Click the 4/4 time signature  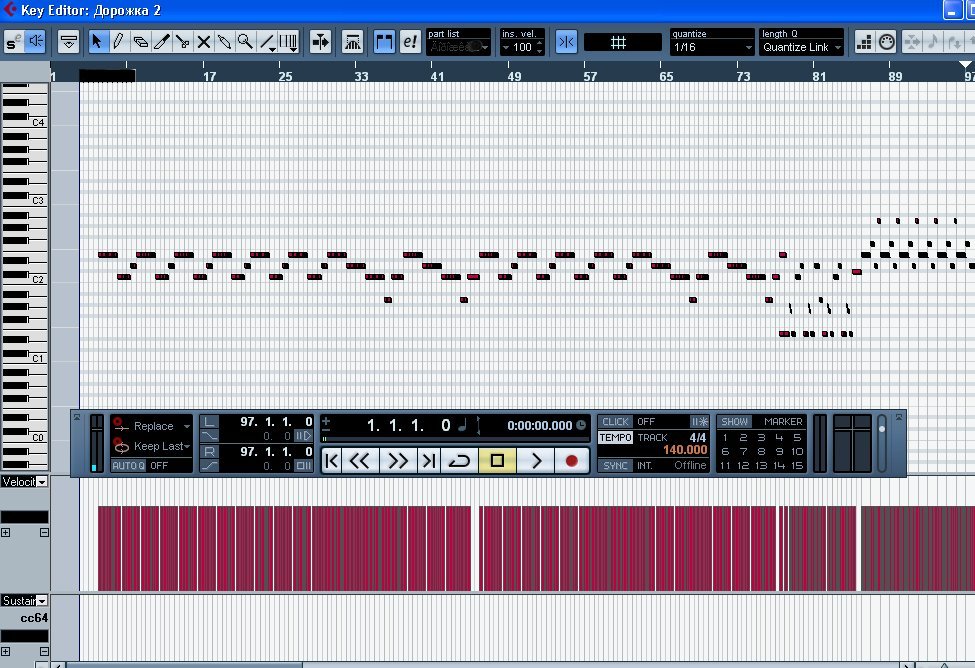pyautogui.click(x=698, y=437)
